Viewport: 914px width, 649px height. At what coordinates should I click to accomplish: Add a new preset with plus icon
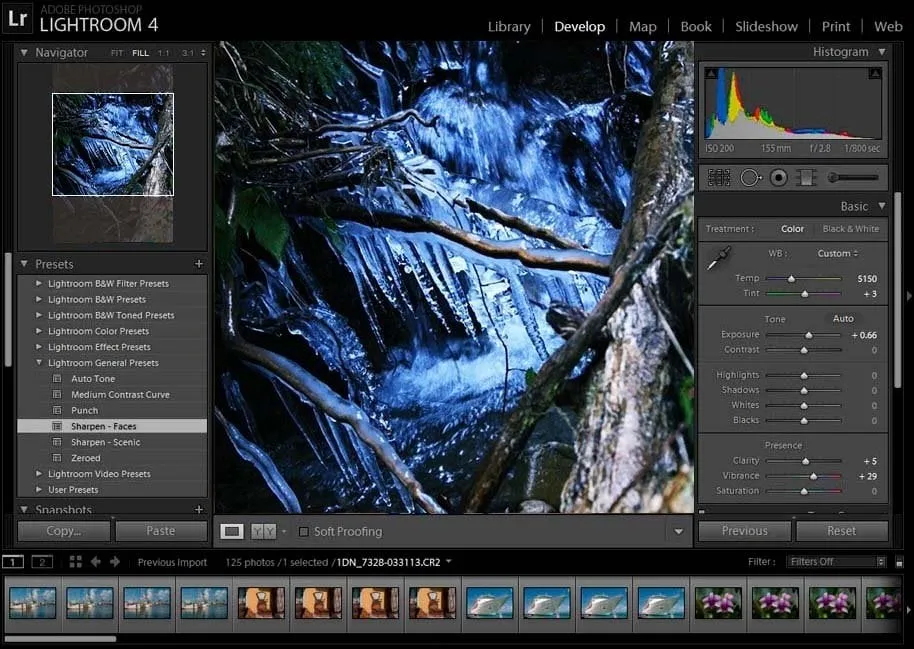(x=198, y=264)
